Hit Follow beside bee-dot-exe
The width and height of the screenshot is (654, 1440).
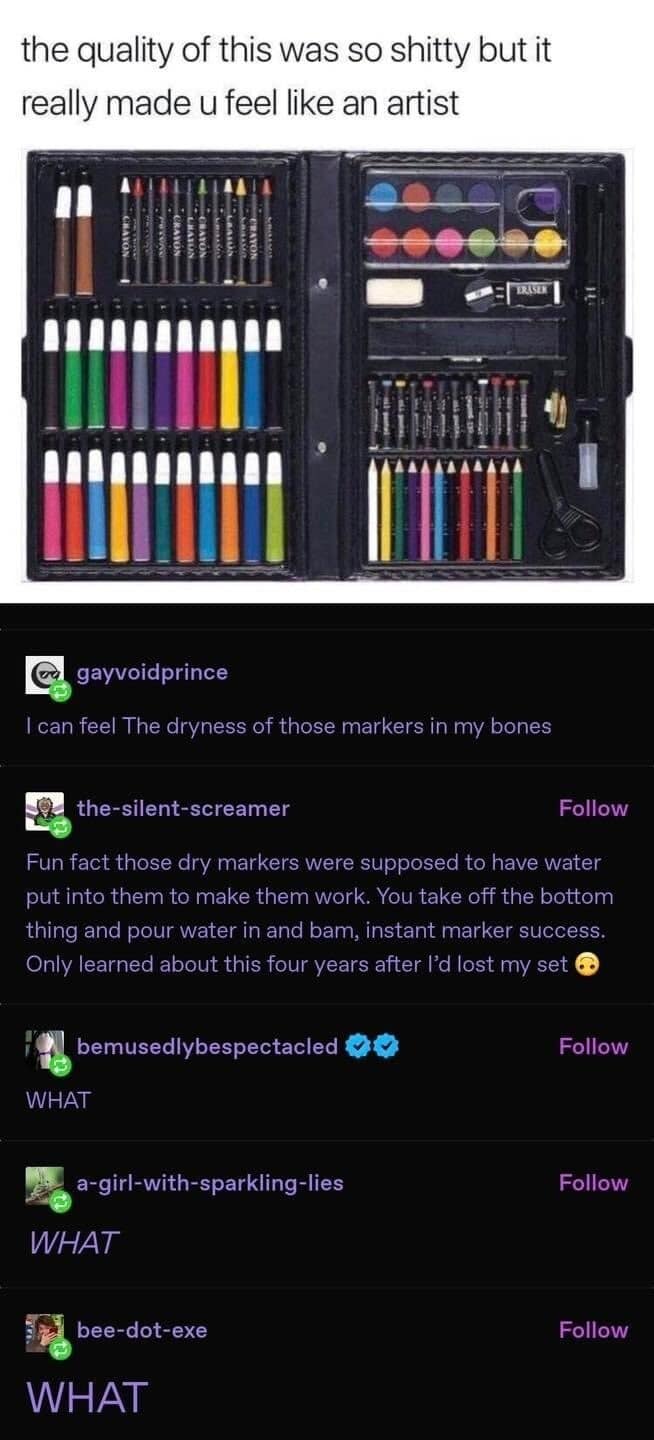point(593,1330)
